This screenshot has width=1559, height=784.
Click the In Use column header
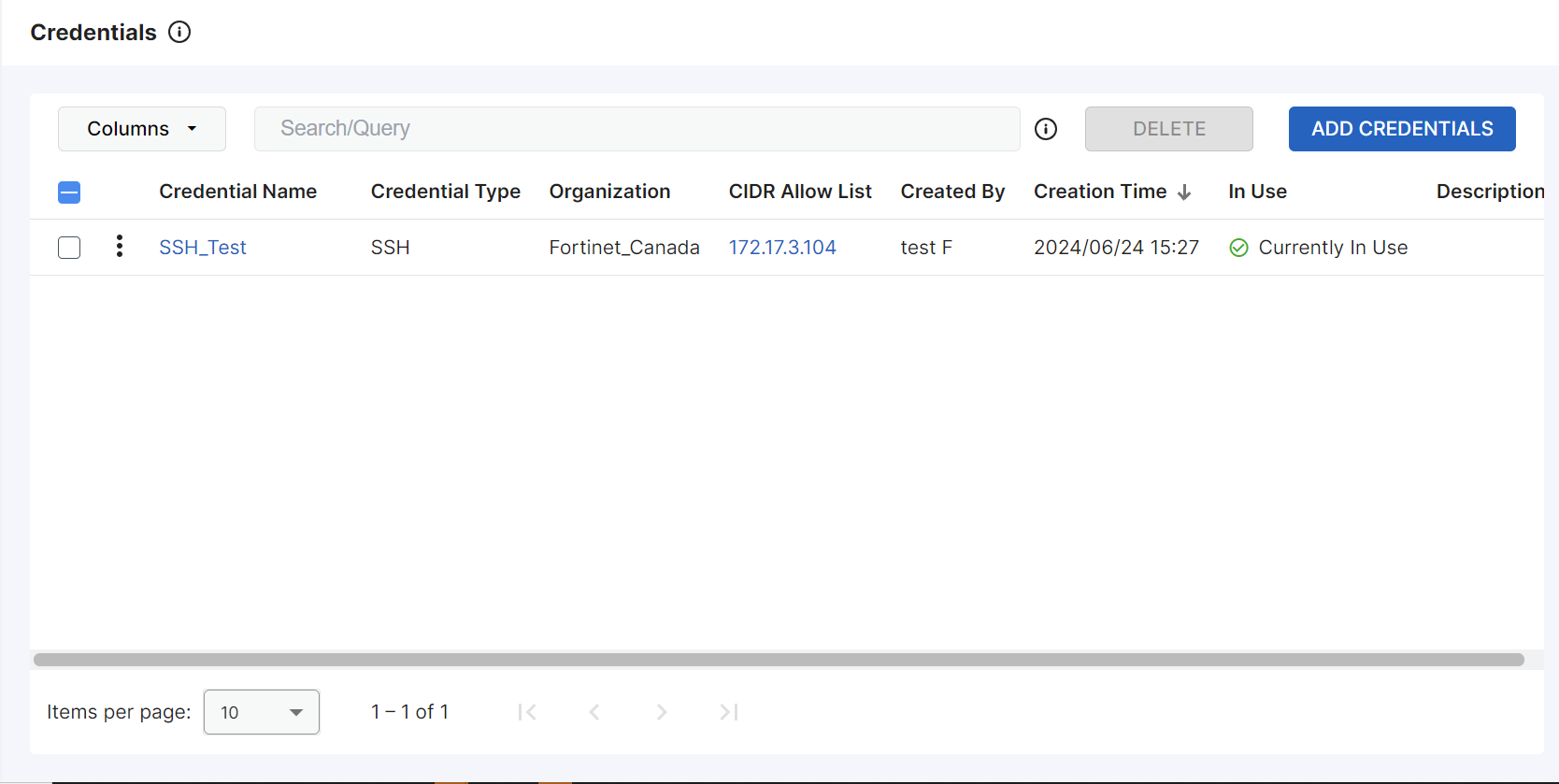click(1257, 192)
